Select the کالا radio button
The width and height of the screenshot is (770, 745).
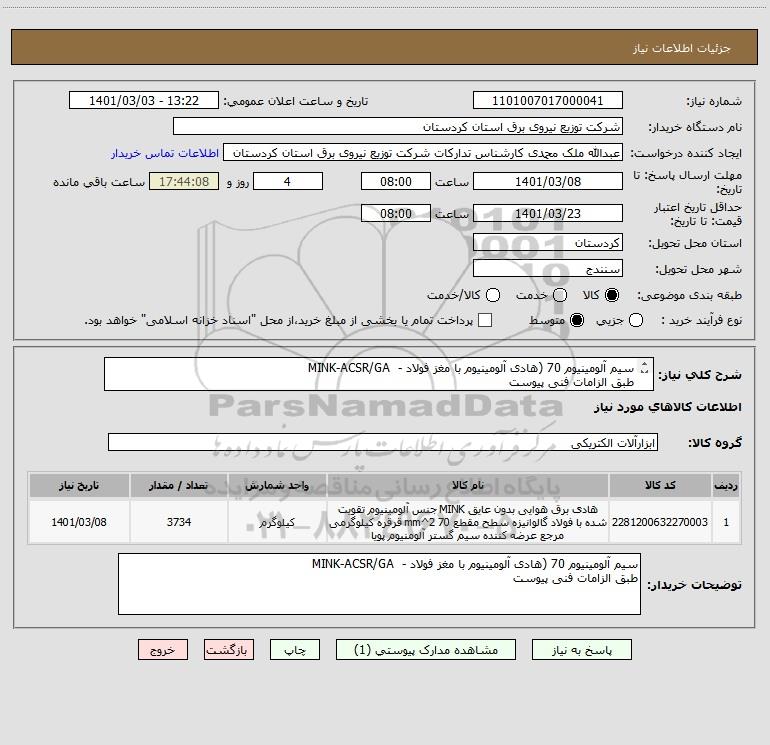click(x=612, y=295)
